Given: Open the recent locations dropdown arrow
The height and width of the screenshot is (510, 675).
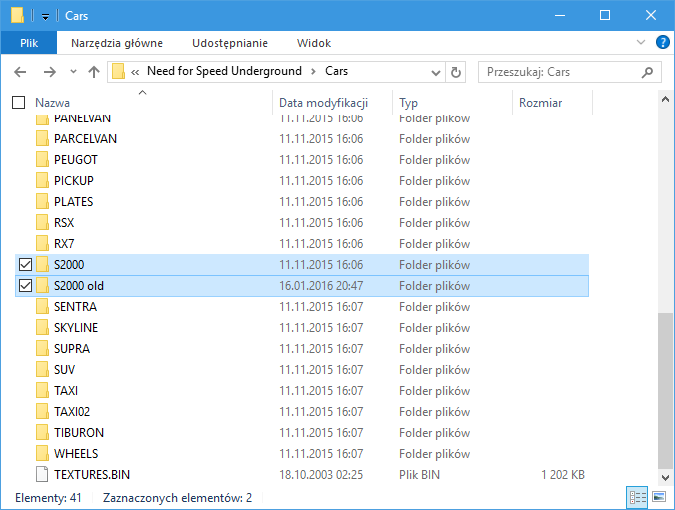Looking at the screenshot, I should 73,72.
